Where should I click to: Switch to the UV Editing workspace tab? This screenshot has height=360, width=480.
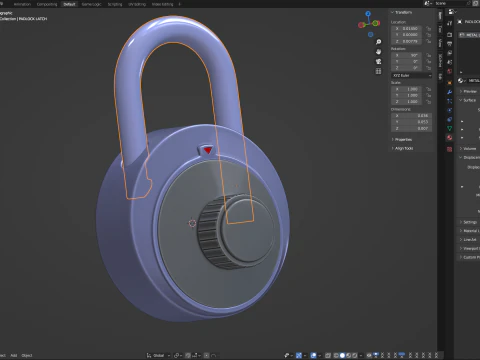(137, 4)
